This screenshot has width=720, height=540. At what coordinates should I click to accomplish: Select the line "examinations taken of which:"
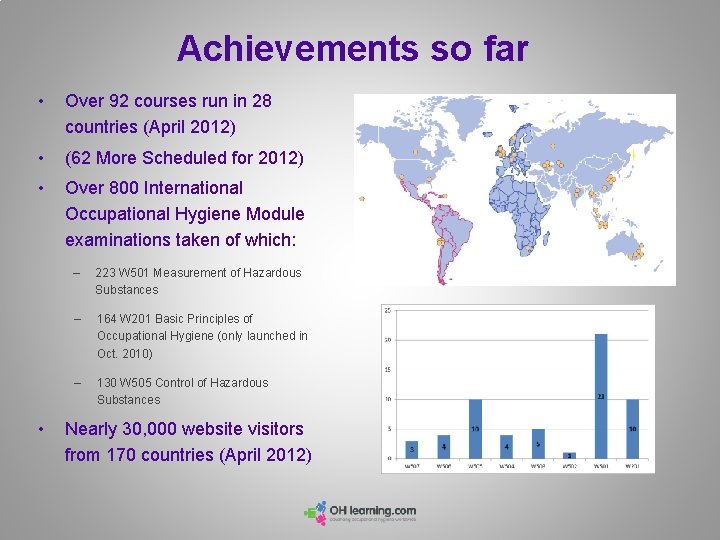point(180,240)
